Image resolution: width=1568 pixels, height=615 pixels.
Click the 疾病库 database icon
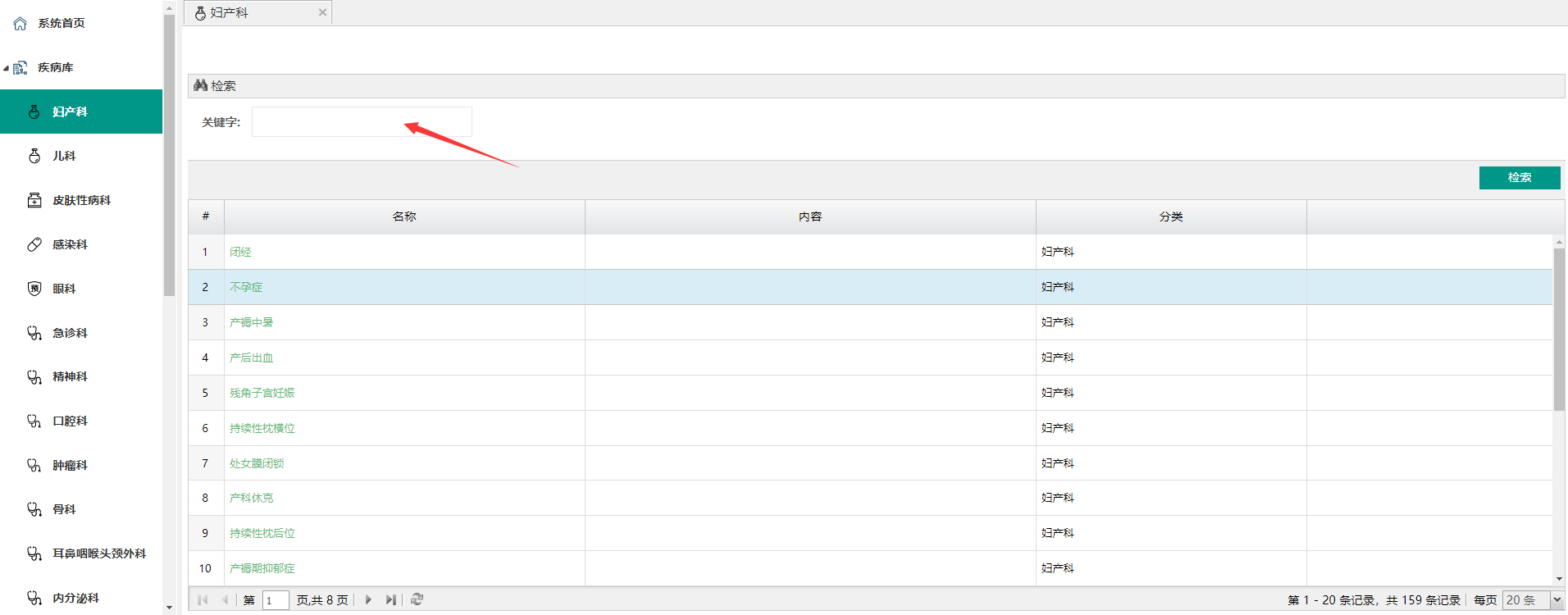[x=21, y=68]
